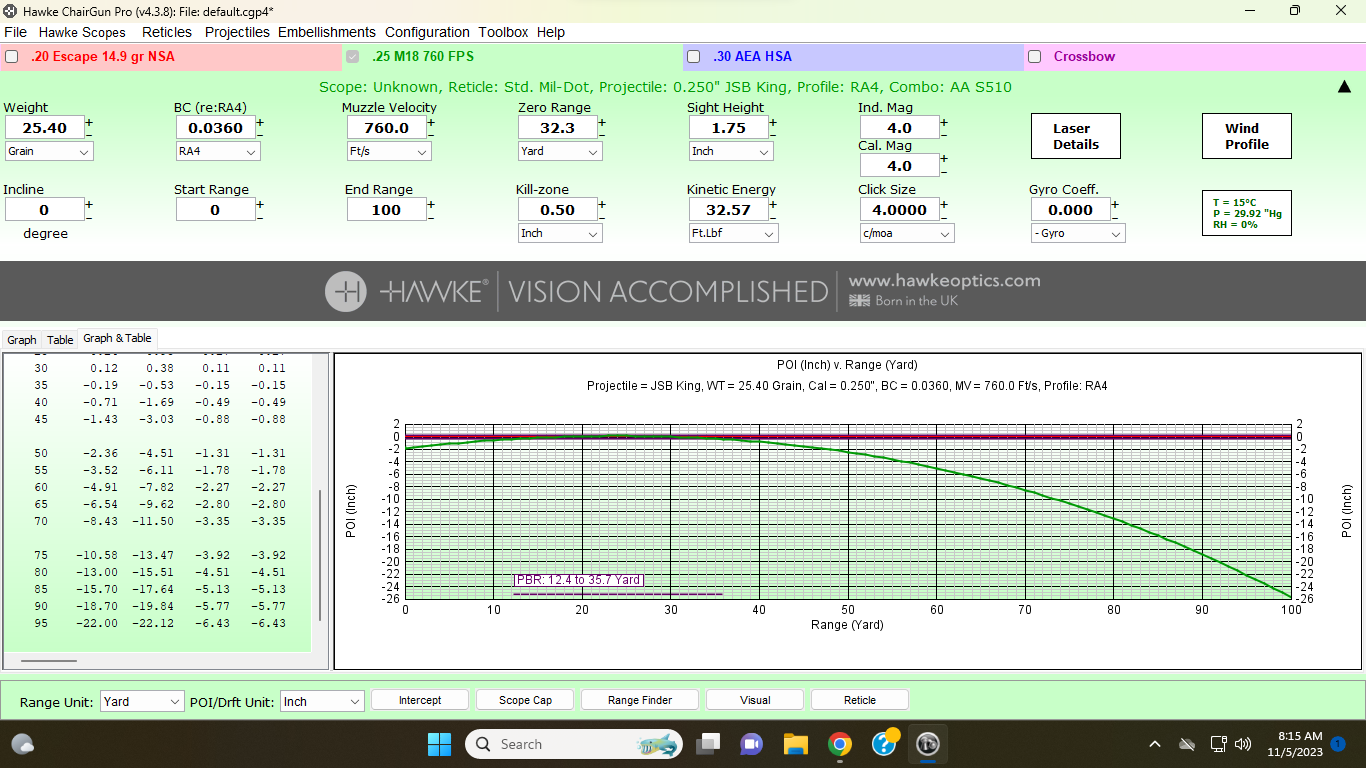This screenshot has width=1366, height=768.
Task: Open the Hawke Scopes menu
Action: [x=83, y=32]
